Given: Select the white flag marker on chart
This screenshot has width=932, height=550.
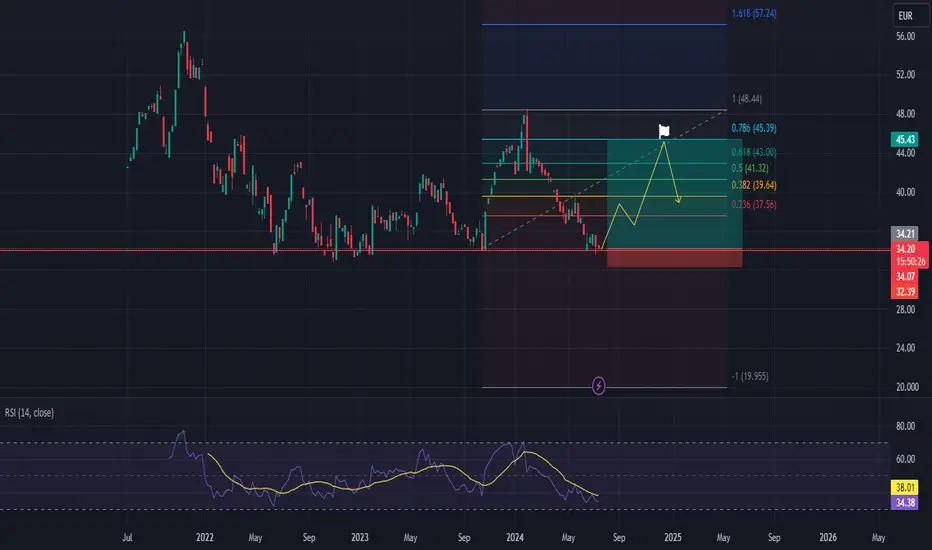Looking at the screenshot, I should pyautogui.click(x=664, y=131).
